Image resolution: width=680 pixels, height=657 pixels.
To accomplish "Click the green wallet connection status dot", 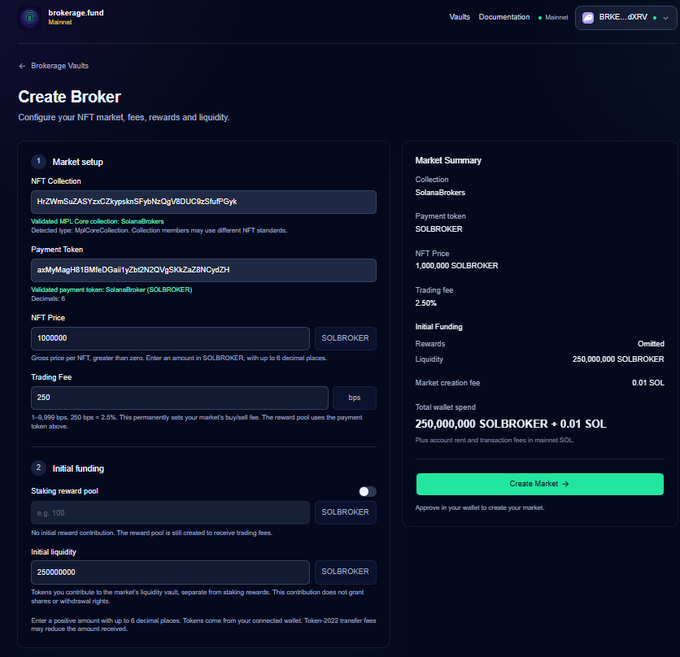I will (x=655, y=18).
